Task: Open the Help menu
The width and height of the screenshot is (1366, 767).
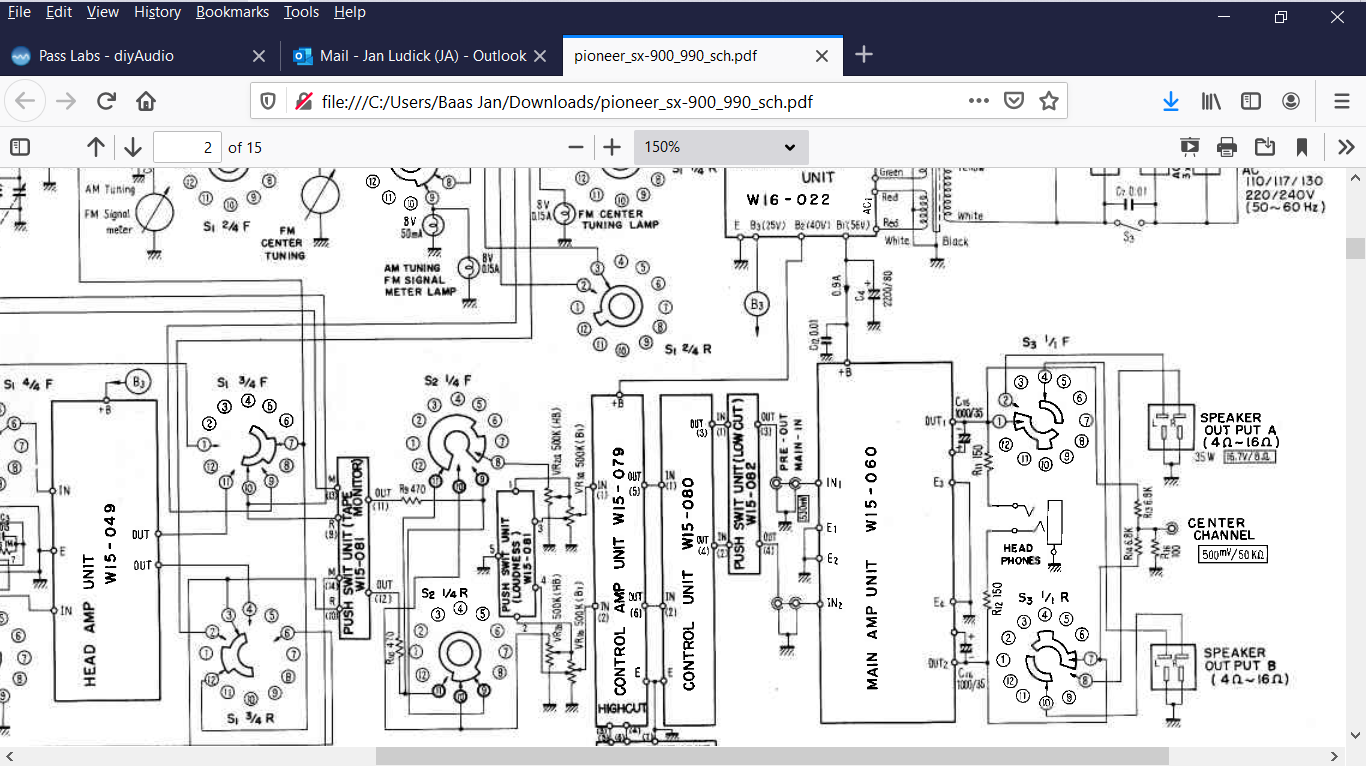Action: pos(350,12)
